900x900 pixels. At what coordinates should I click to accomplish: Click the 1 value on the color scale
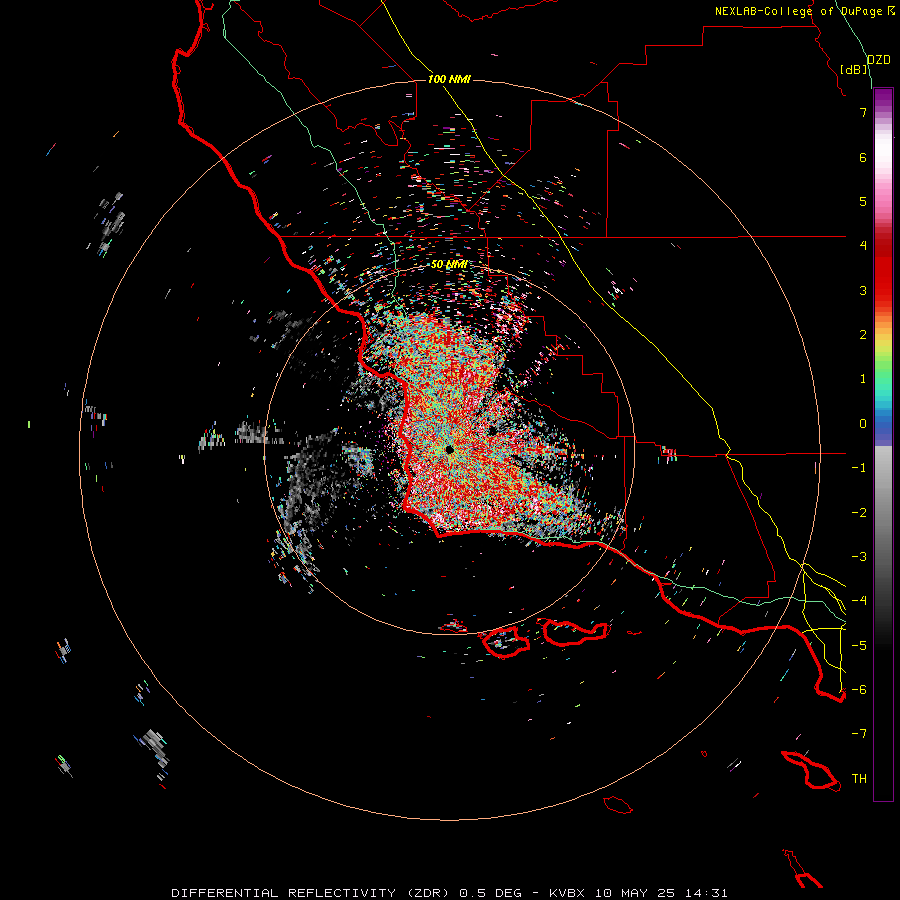pos(863,379)
